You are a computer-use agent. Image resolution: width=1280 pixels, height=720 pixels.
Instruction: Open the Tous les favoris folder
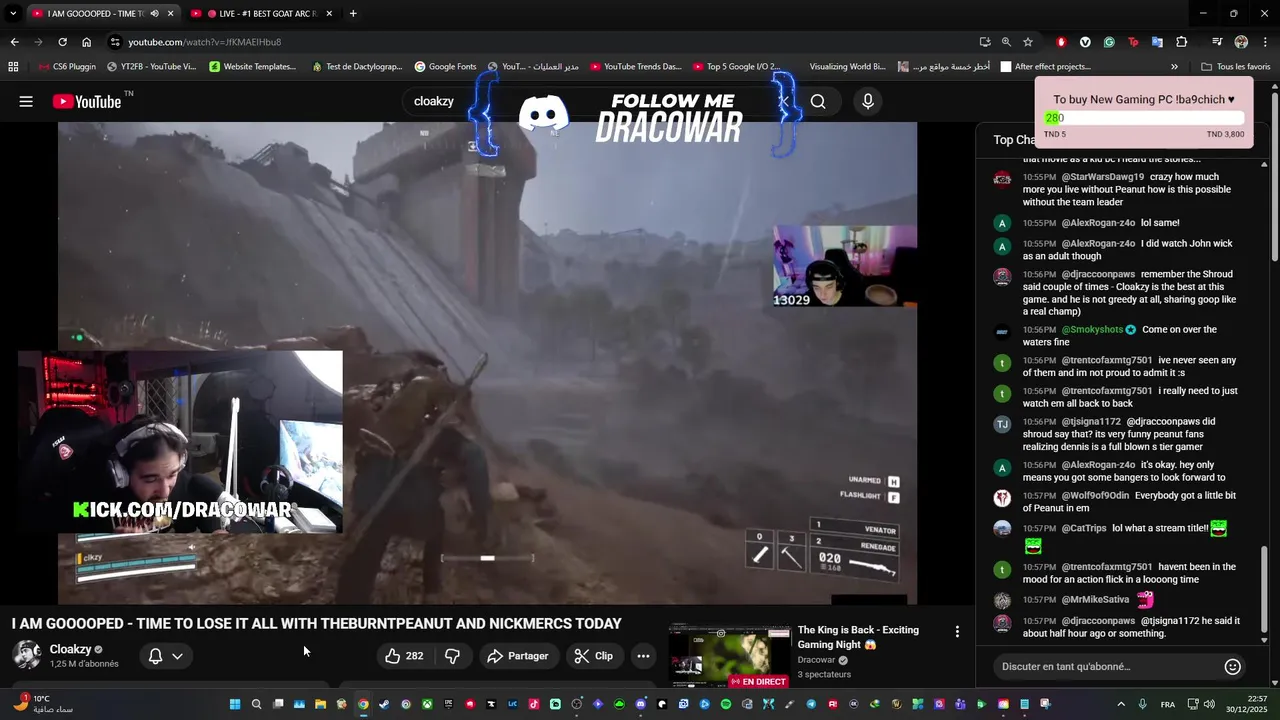(1235, 67)
